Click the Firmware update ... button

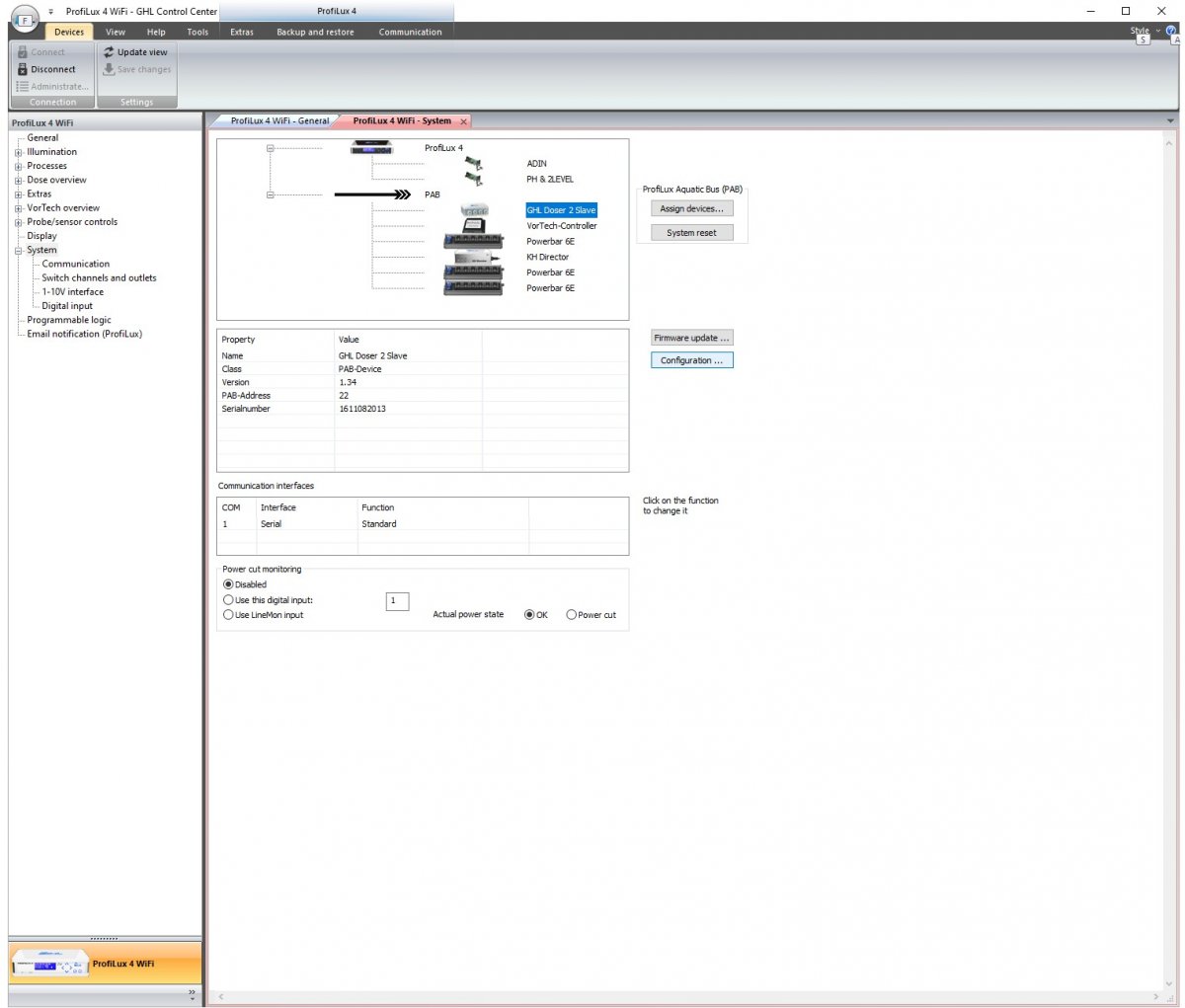(x=692, y=338)
